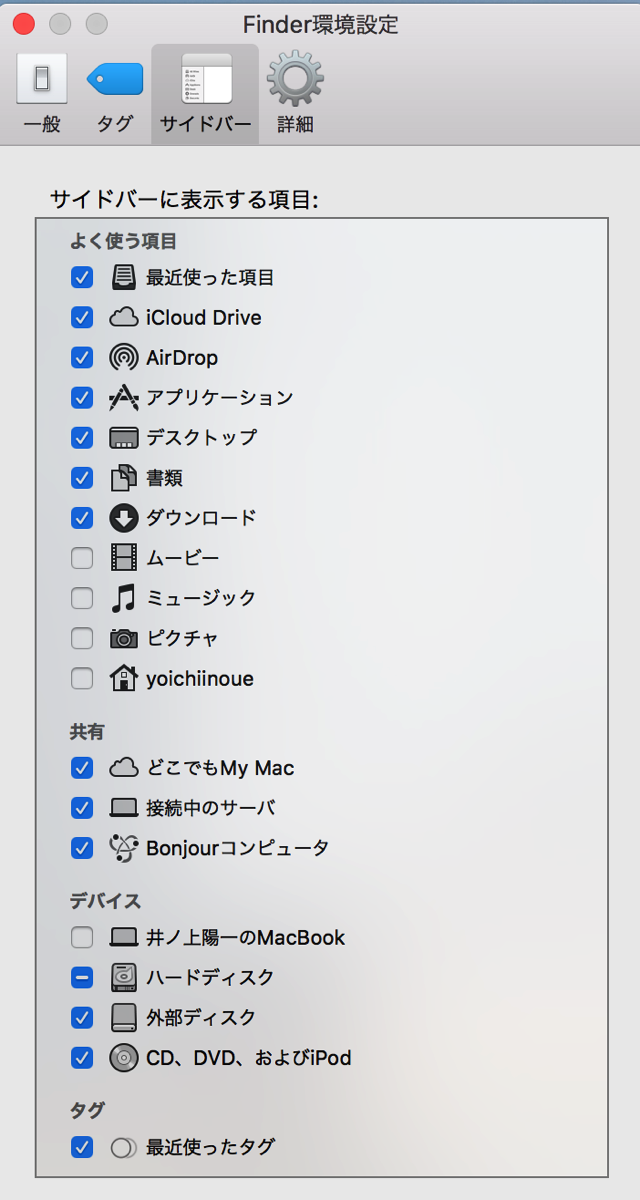Click the Finder環境設定 window title
The width and height of the screenshot is (640, 1200).
320,24
